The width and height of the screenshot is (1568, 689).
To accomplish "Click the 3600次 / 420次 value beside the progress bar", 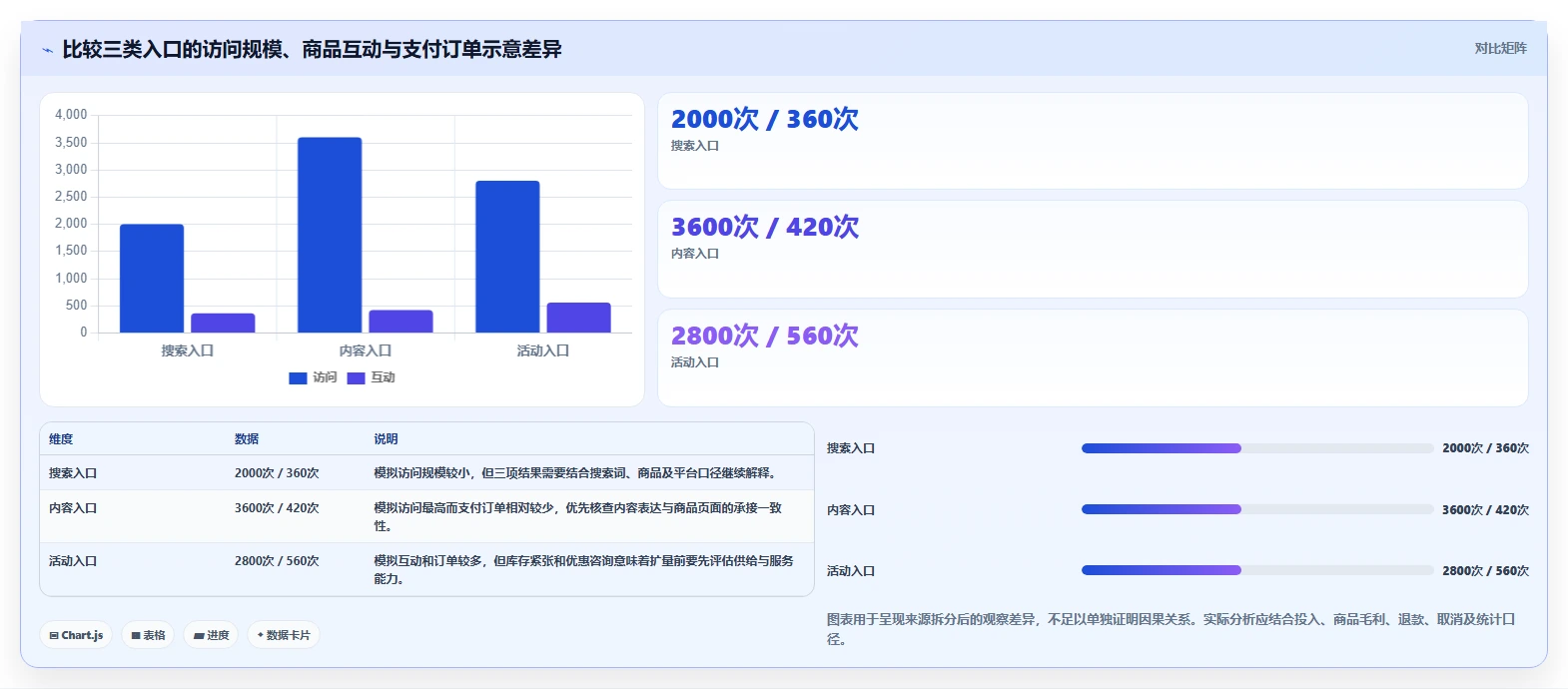I will pyautogui.click(x=1485, y=510).
